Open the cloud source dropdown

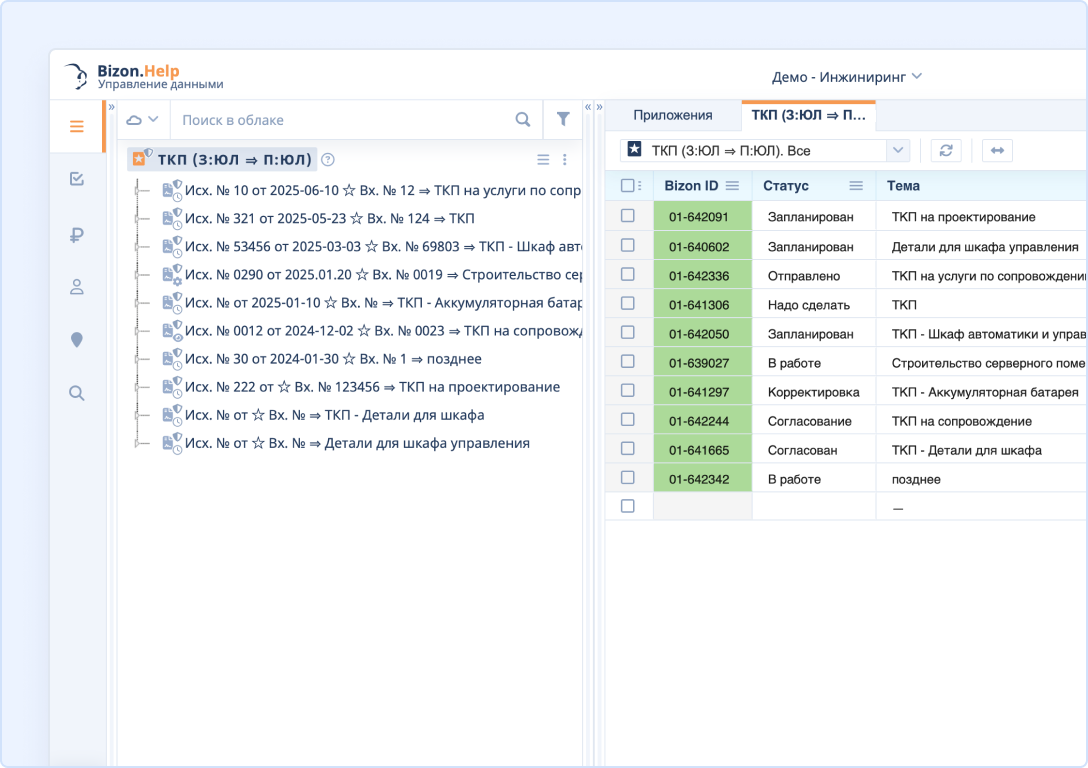click(143, 119)
